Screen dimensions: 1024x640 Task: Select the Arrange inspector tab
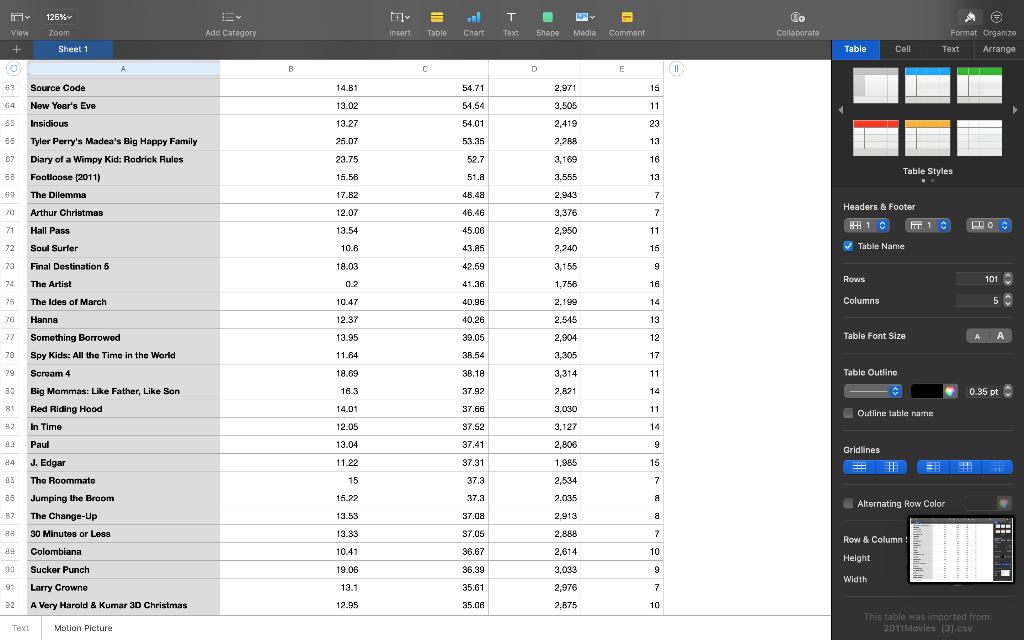click(x=999, y=49)
